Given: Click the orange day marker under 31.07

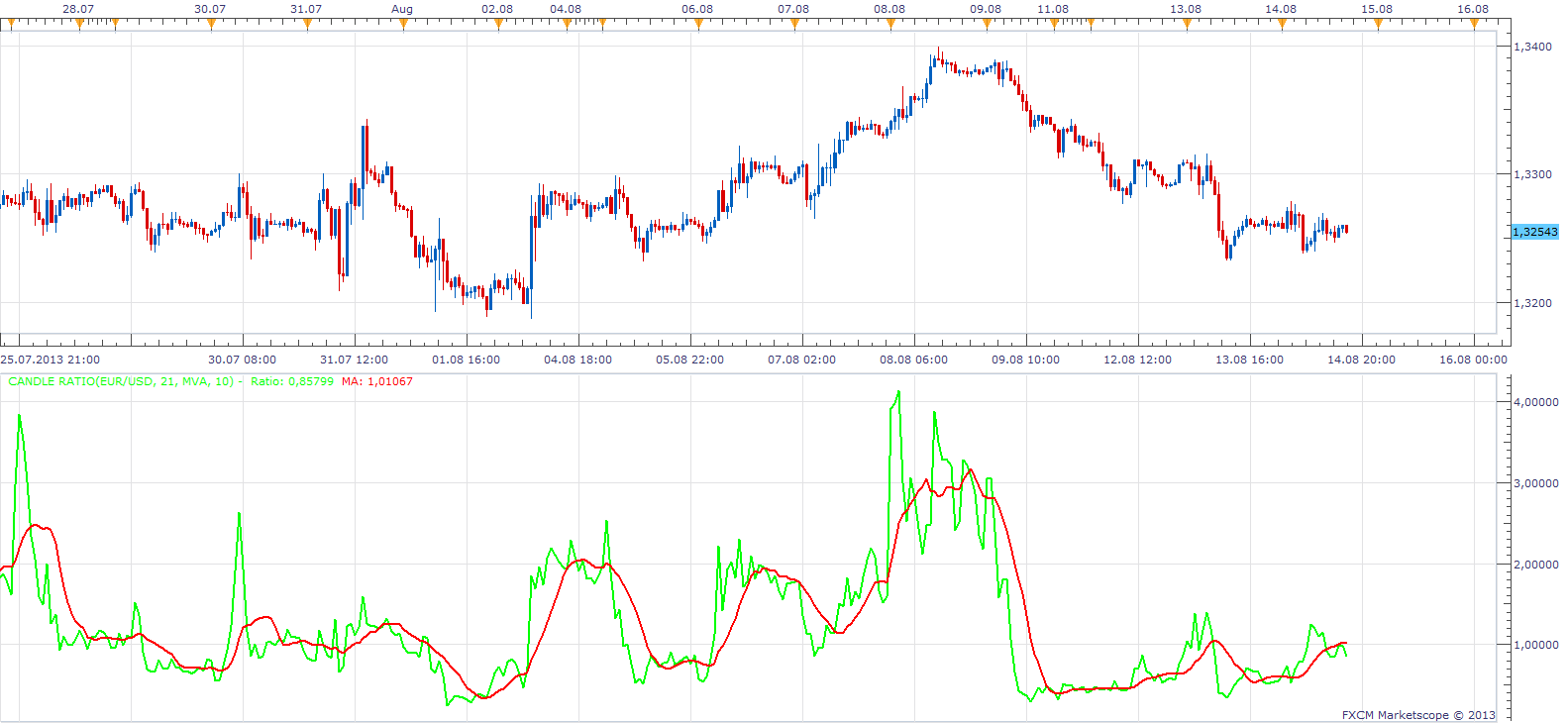Looking at the screenshot, I should 307,23.
